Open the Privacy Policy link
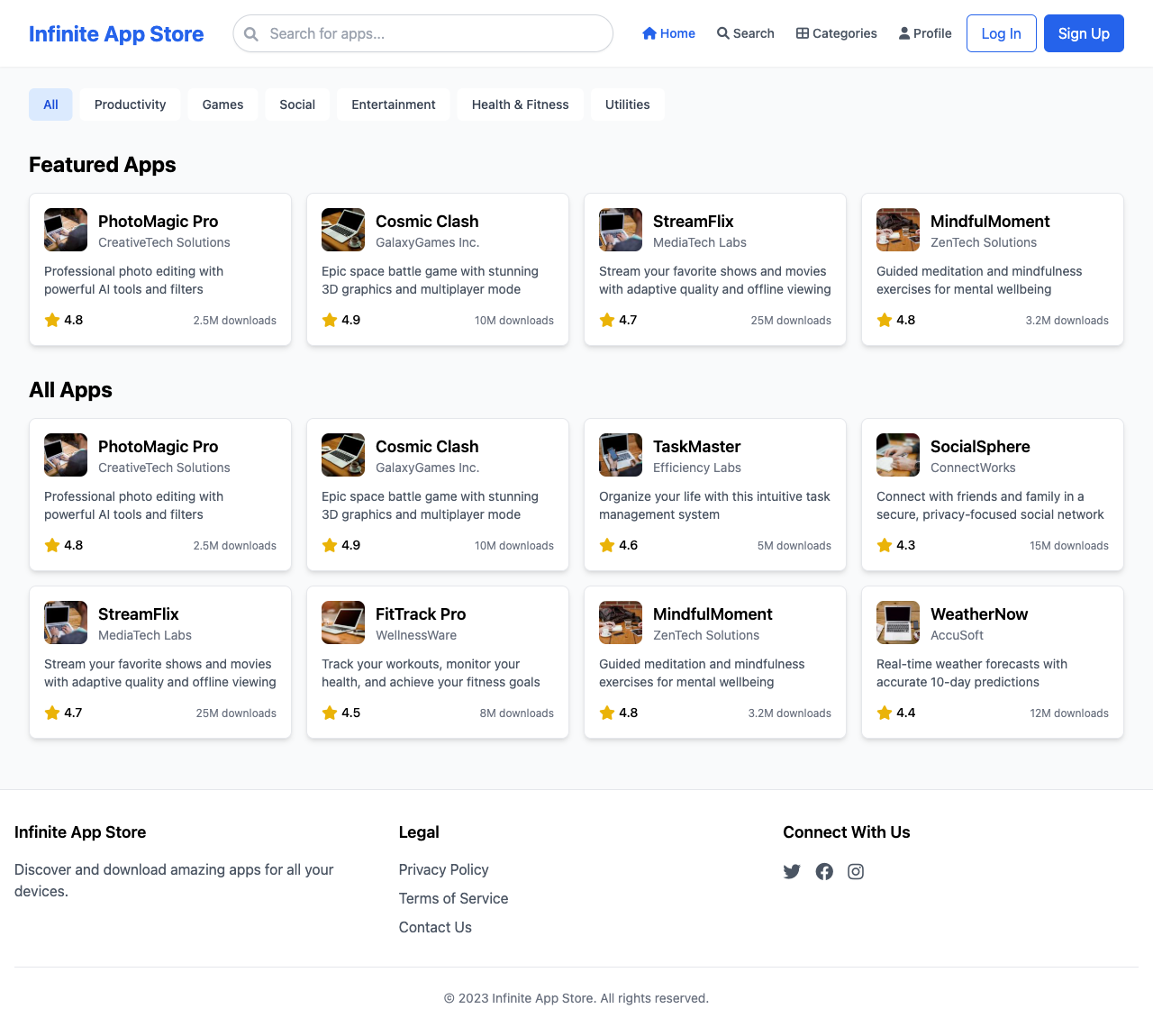The width and height of the screenshot is (1153, 1036). point(443,870)
